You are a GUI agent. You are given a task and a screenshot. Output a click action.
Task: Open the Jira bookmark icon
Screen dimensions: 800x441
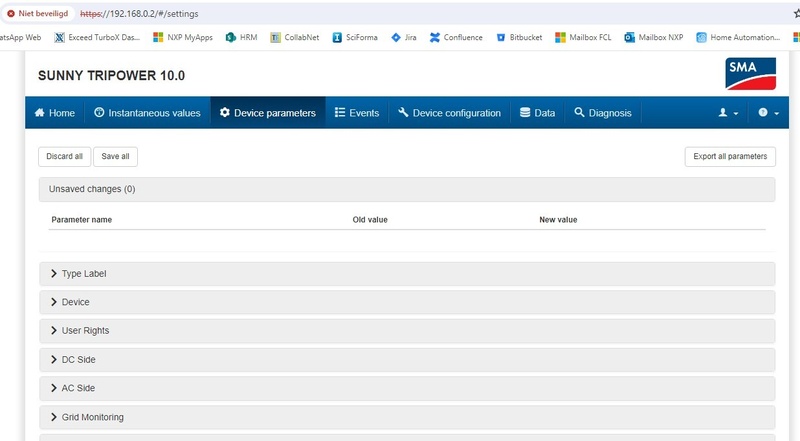[x=396, y=37]
